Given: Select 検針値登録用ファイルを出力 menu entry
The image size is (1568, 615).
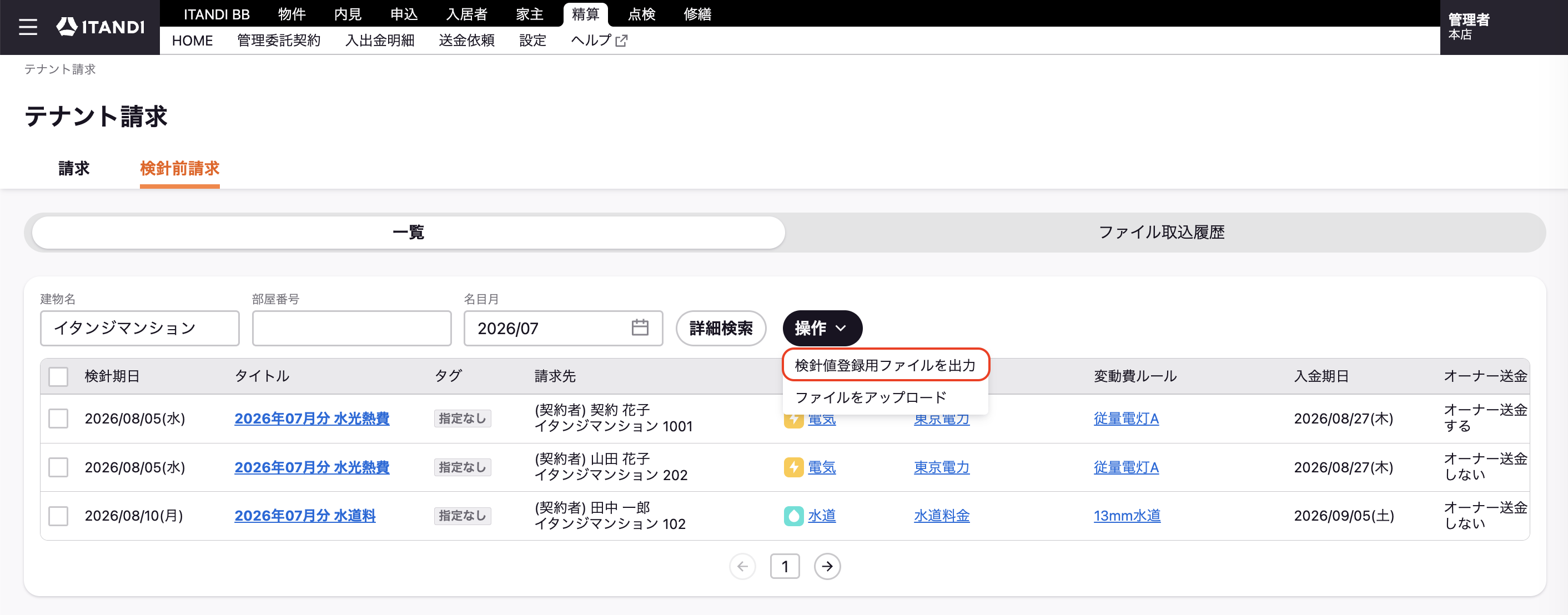Looking at the screenshot, I should [885, 365].
